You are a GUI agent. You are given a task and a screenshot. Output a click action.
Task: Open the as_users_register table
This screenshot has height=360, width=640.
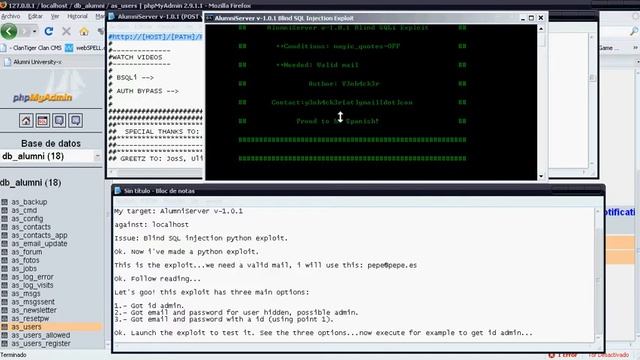pos(41,344)
